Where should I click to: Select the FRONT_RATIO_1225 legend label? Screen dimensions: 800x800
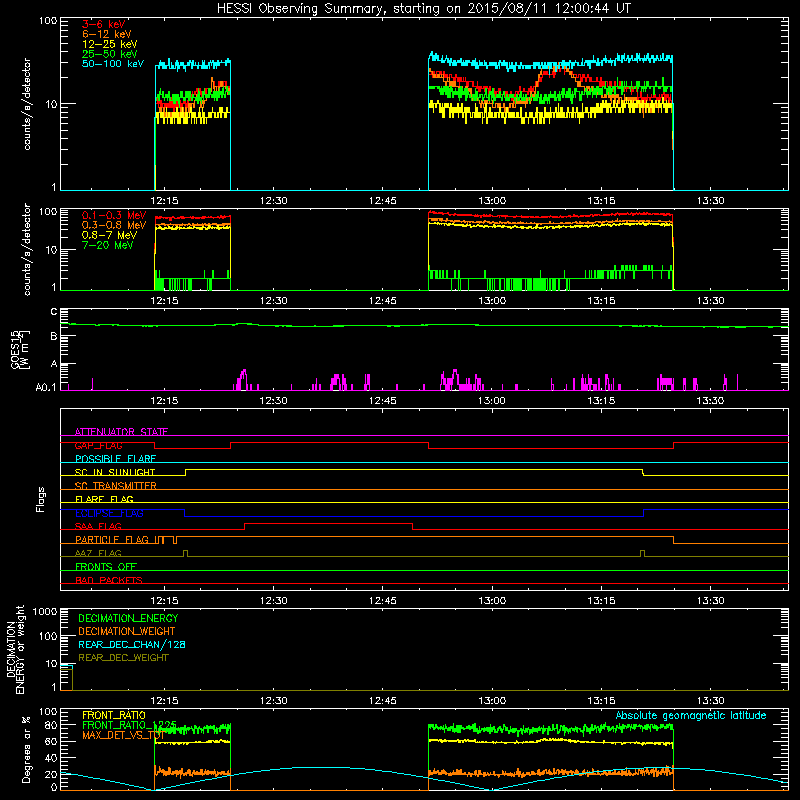[x=129, y=725]
